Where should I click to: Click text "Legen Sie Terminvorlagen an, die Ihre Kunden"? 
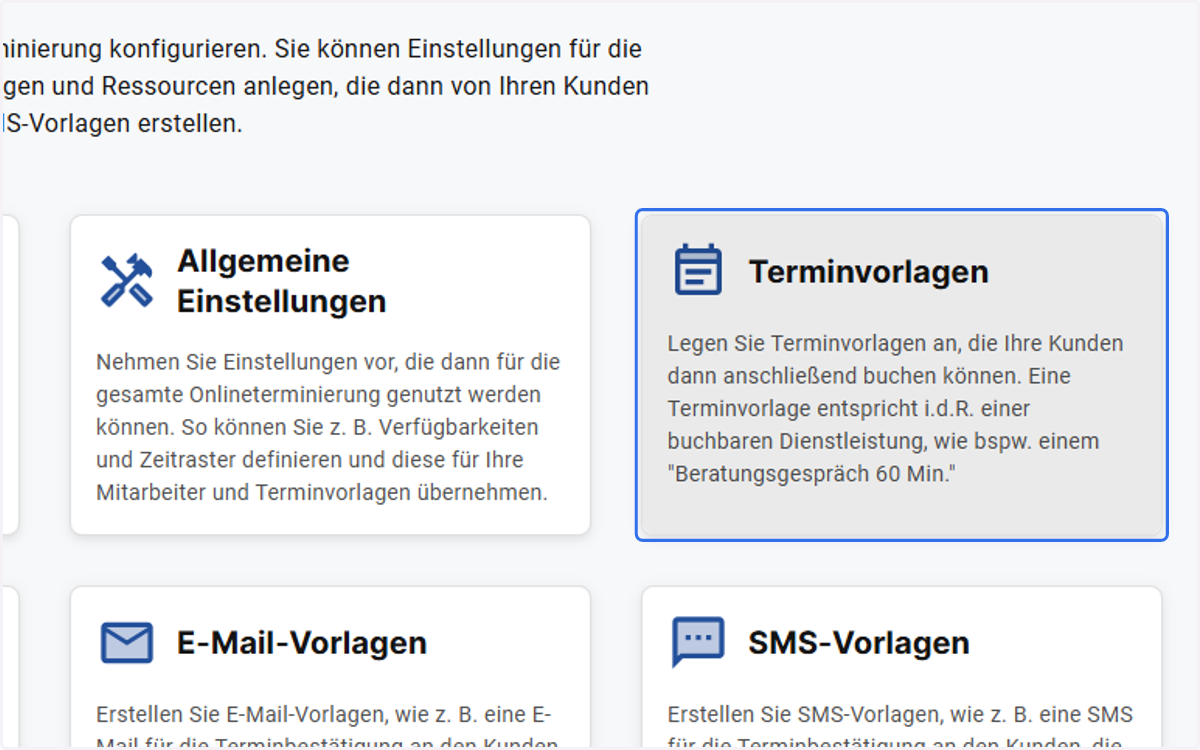point(896,344)
